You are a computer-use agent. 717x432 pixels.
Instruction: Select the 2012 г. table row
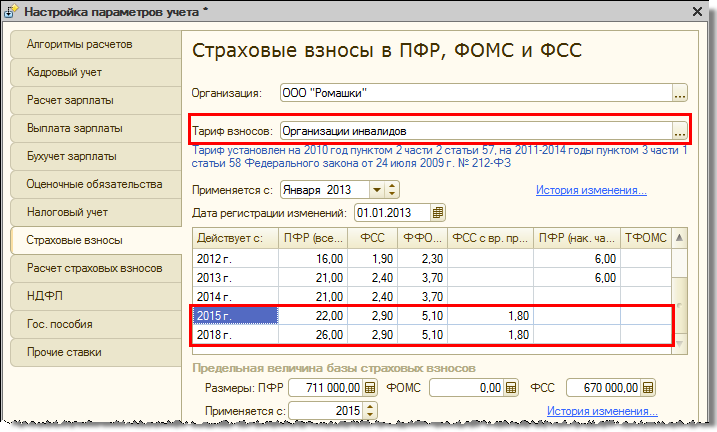(432, 259)
